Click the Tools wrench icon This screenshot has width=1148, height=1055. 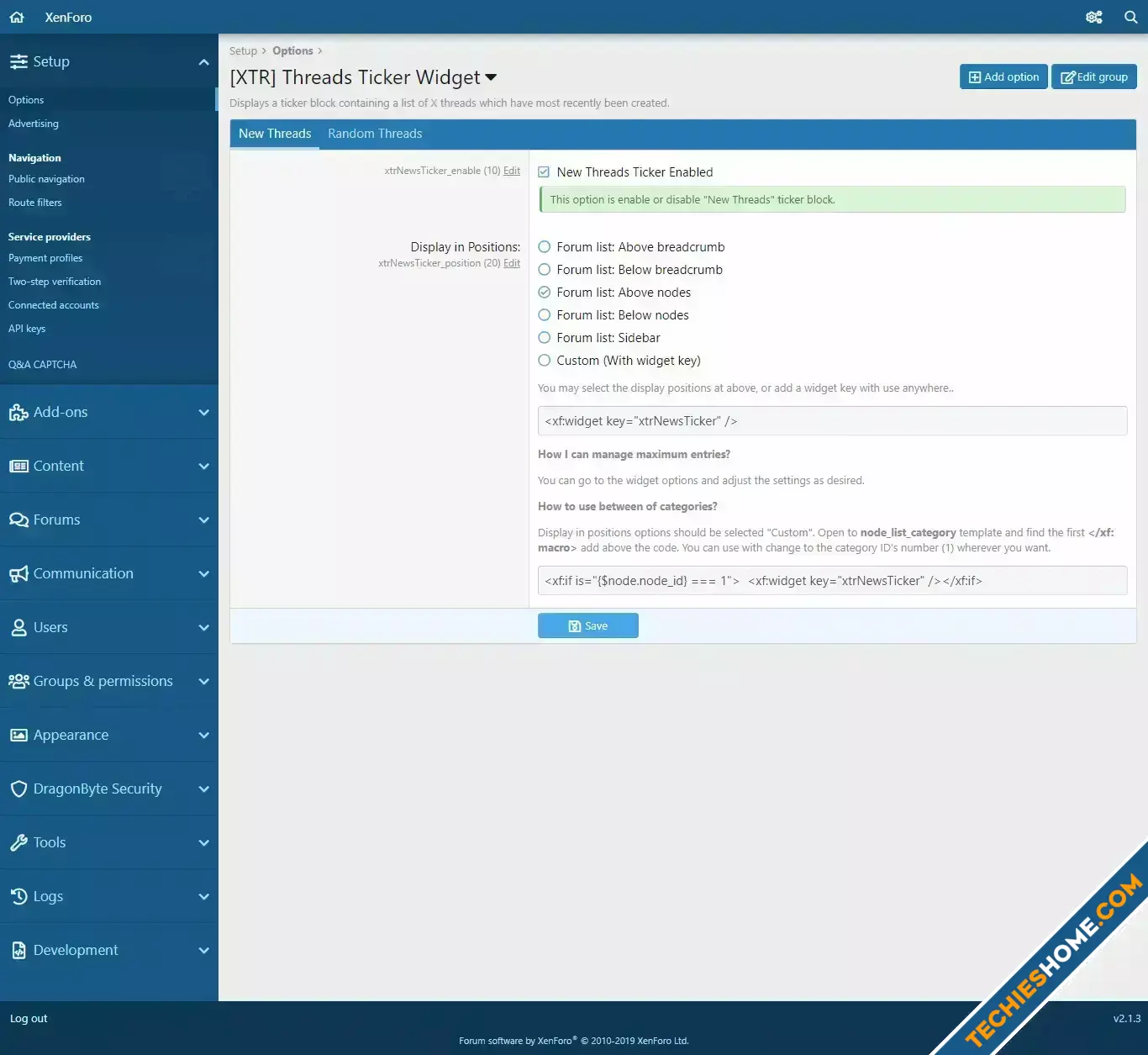tap(18, 842)
